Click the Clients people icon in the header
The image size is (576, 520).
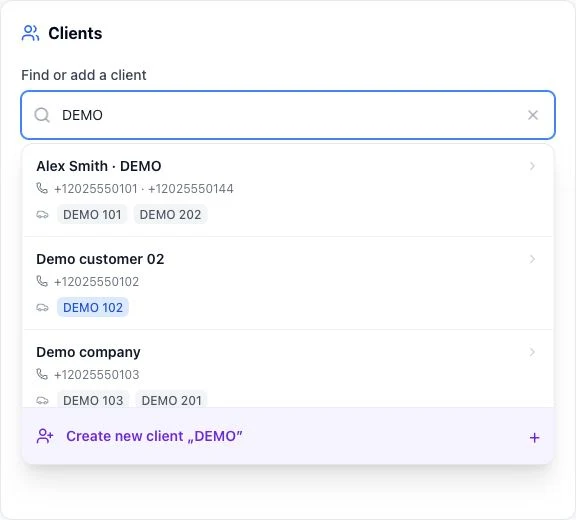tap(30, 33)
